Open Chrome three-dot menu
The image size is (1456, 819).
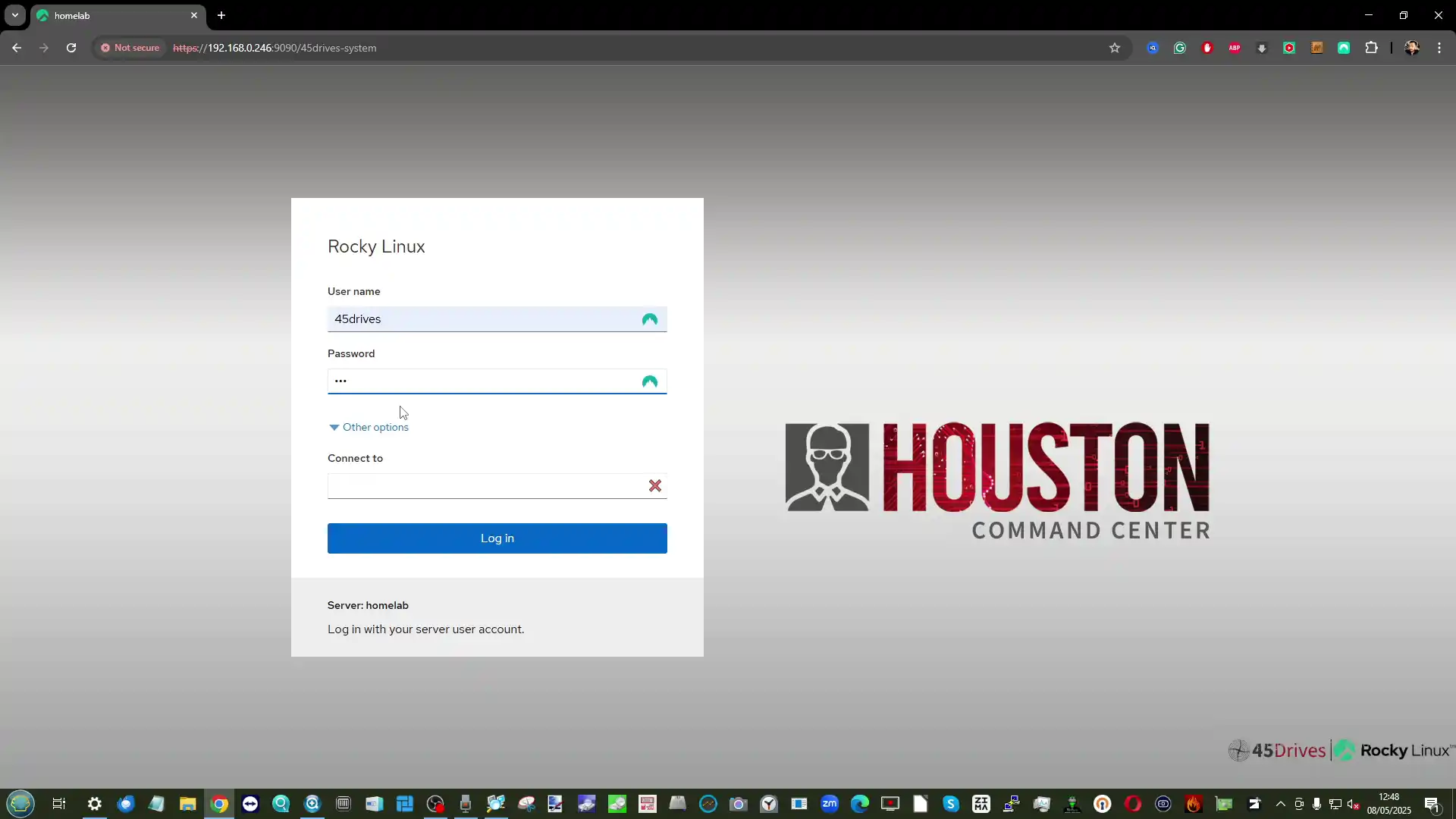click(1439, 48)
